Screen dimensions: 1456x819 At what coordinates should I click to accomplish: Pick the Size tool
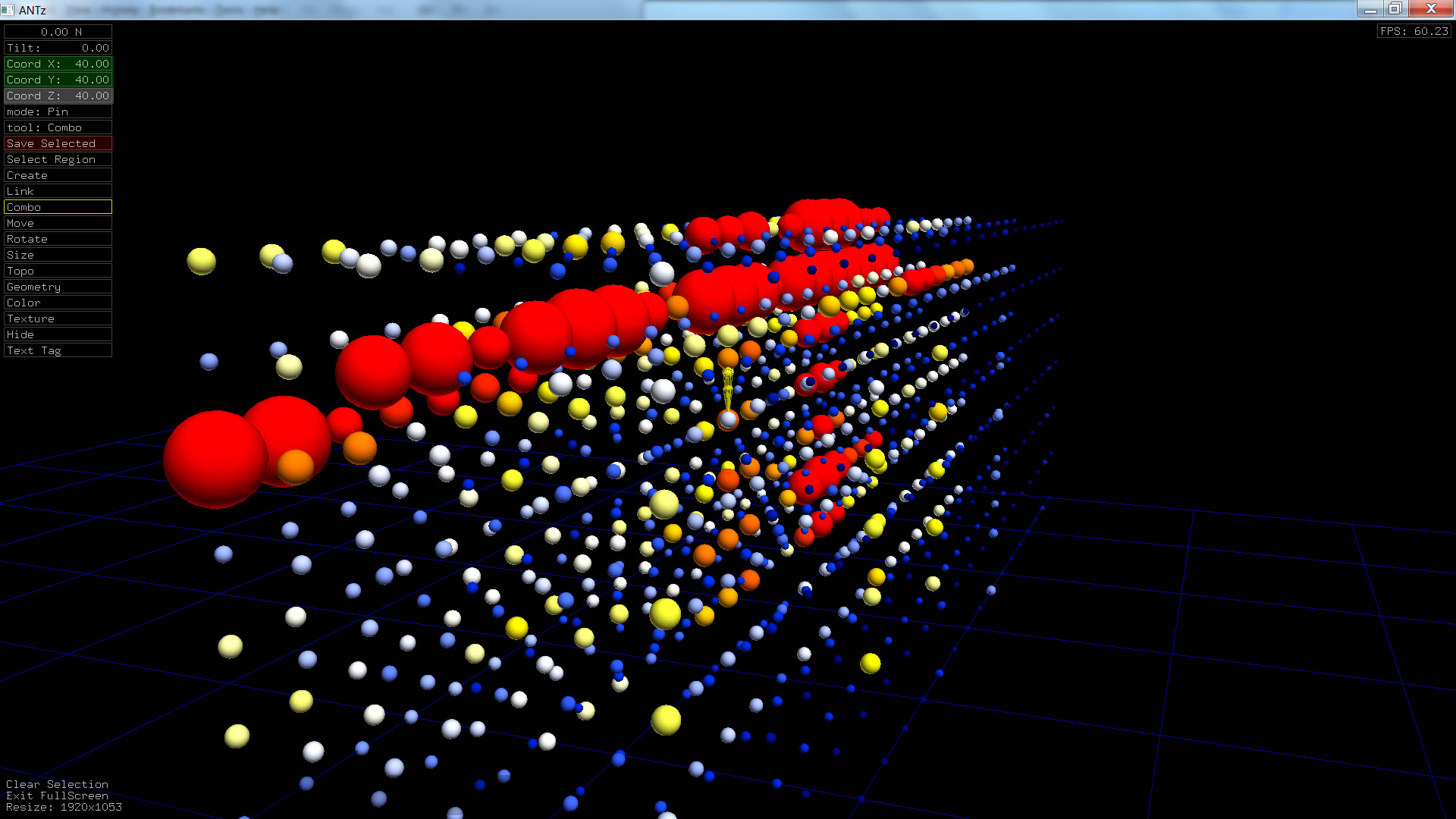click(58, 255)
